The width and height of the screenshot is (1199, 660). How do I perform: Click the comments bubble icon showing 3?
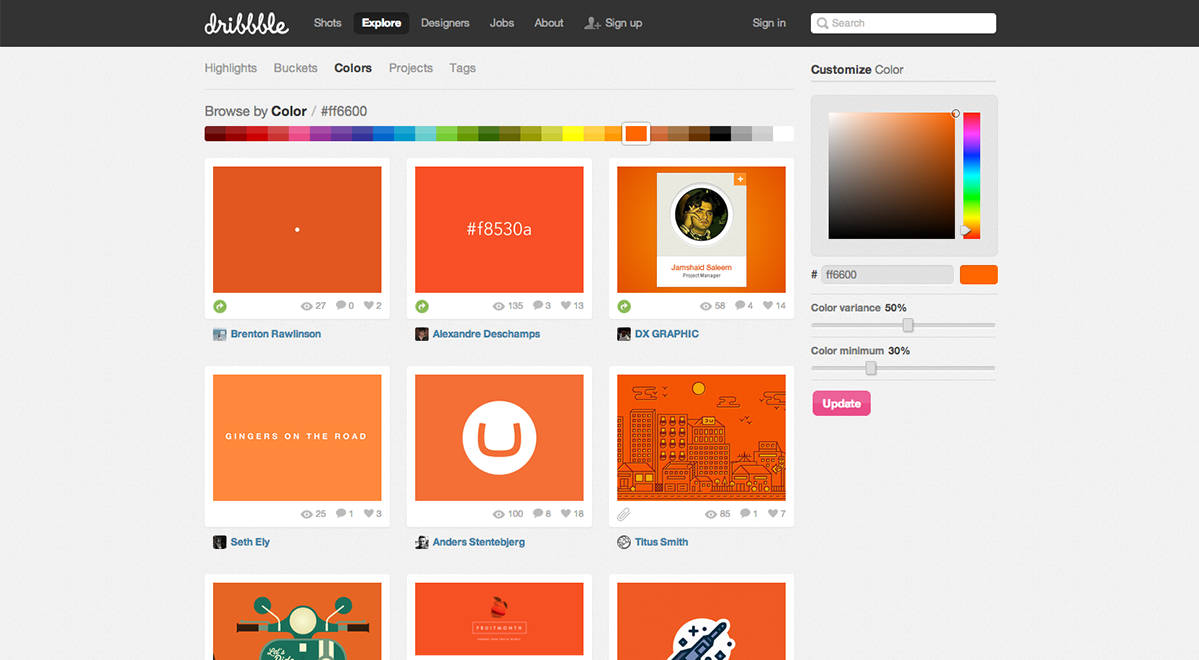(538, 305)
